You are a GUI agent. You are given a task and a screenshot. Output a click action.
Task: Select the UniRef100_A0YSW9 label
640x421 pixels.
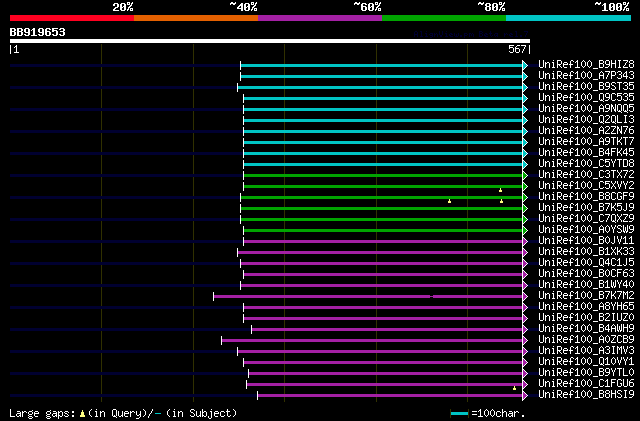coord(586,230)
